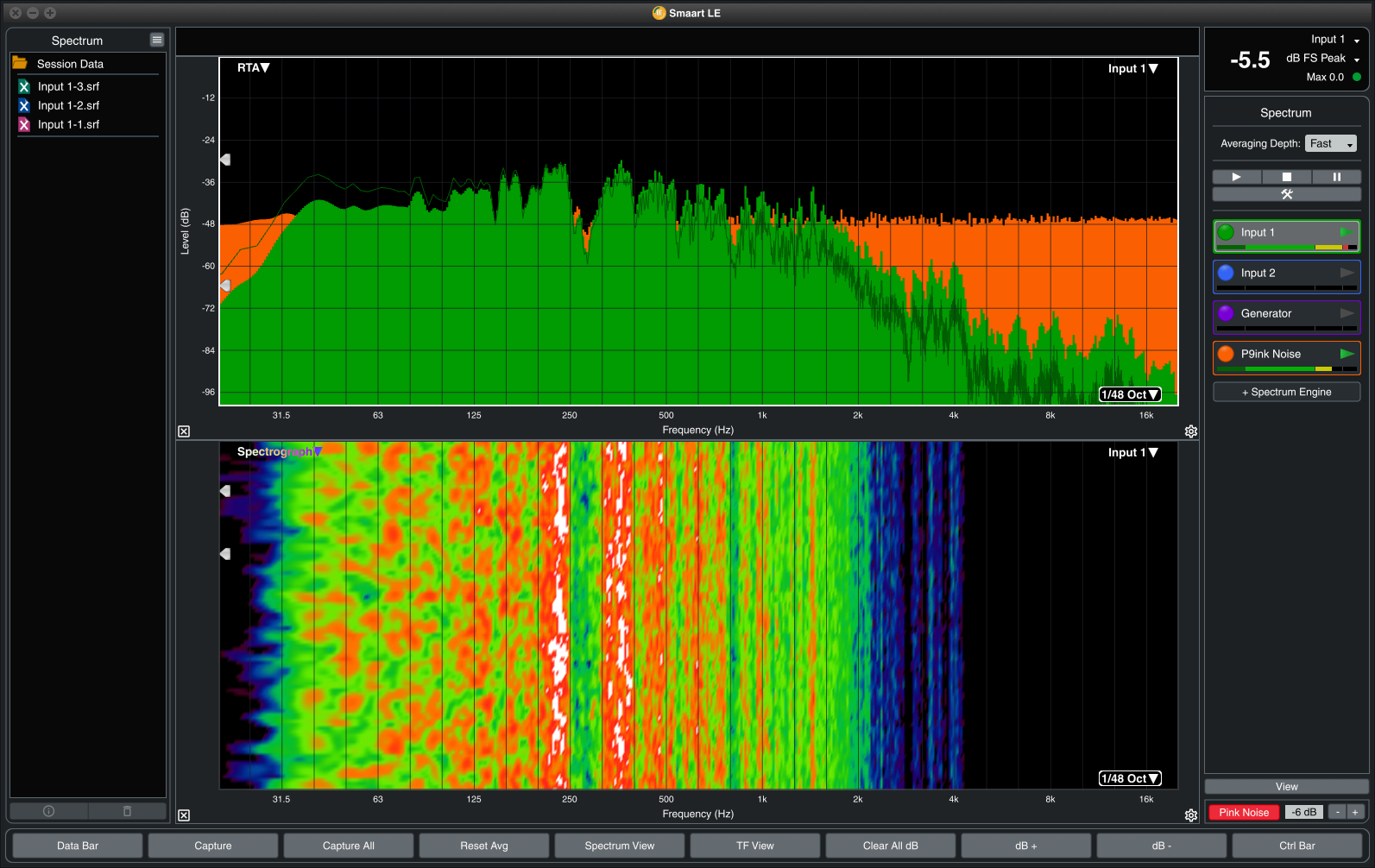Toggle the Input 1-2.srf trace icon
This screenshot has height=868, width=1375.
click(x=24, y=105)
